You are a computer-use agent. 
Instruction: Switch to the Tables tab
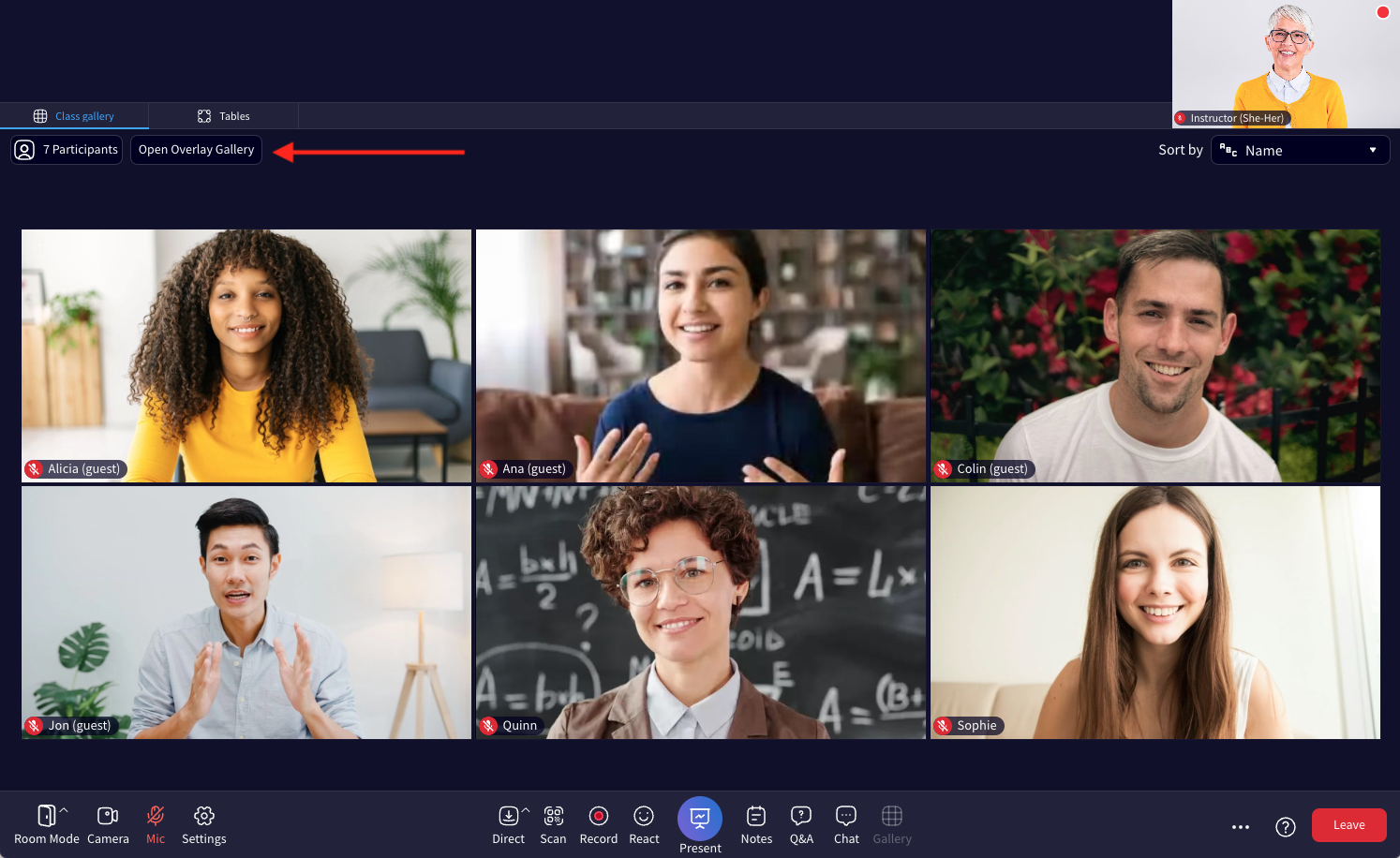(x=223, y=115)
